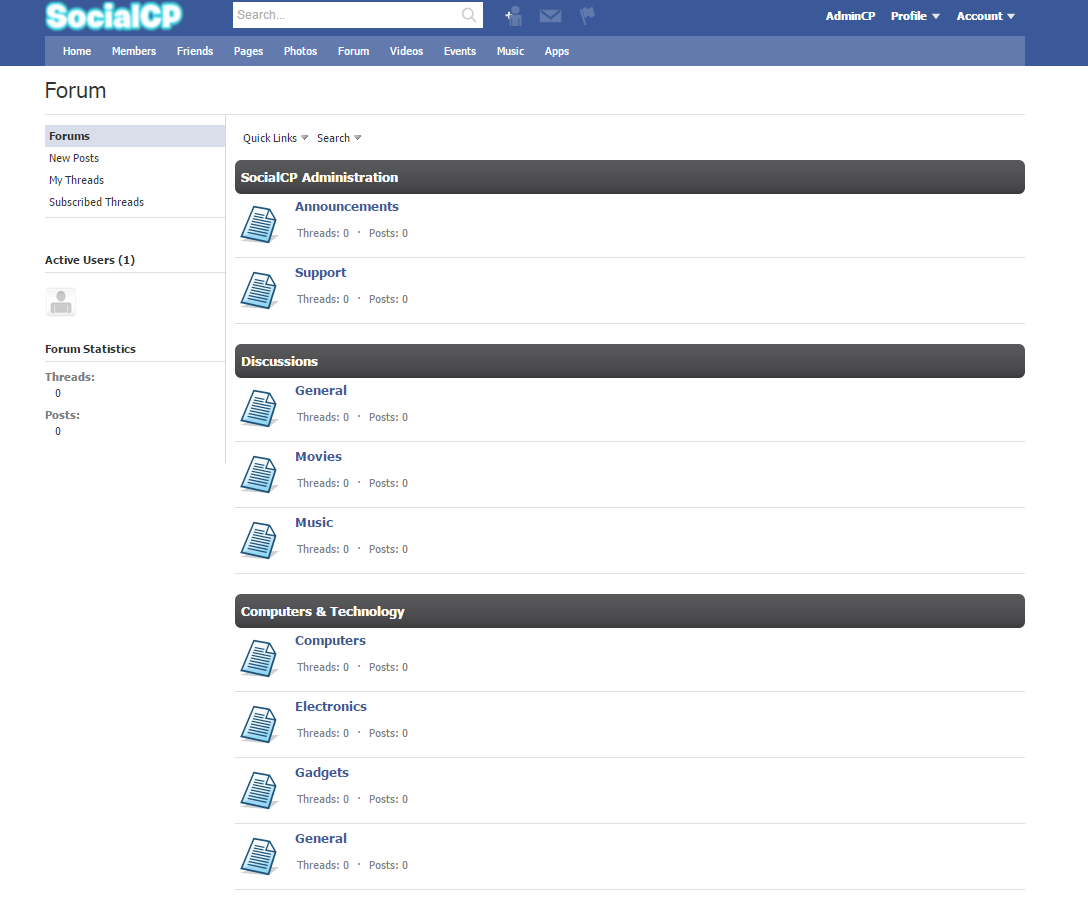Viewport: 1088px width, 897px height.
Task: Click the Computers forum icon
Action: (259, 658)
